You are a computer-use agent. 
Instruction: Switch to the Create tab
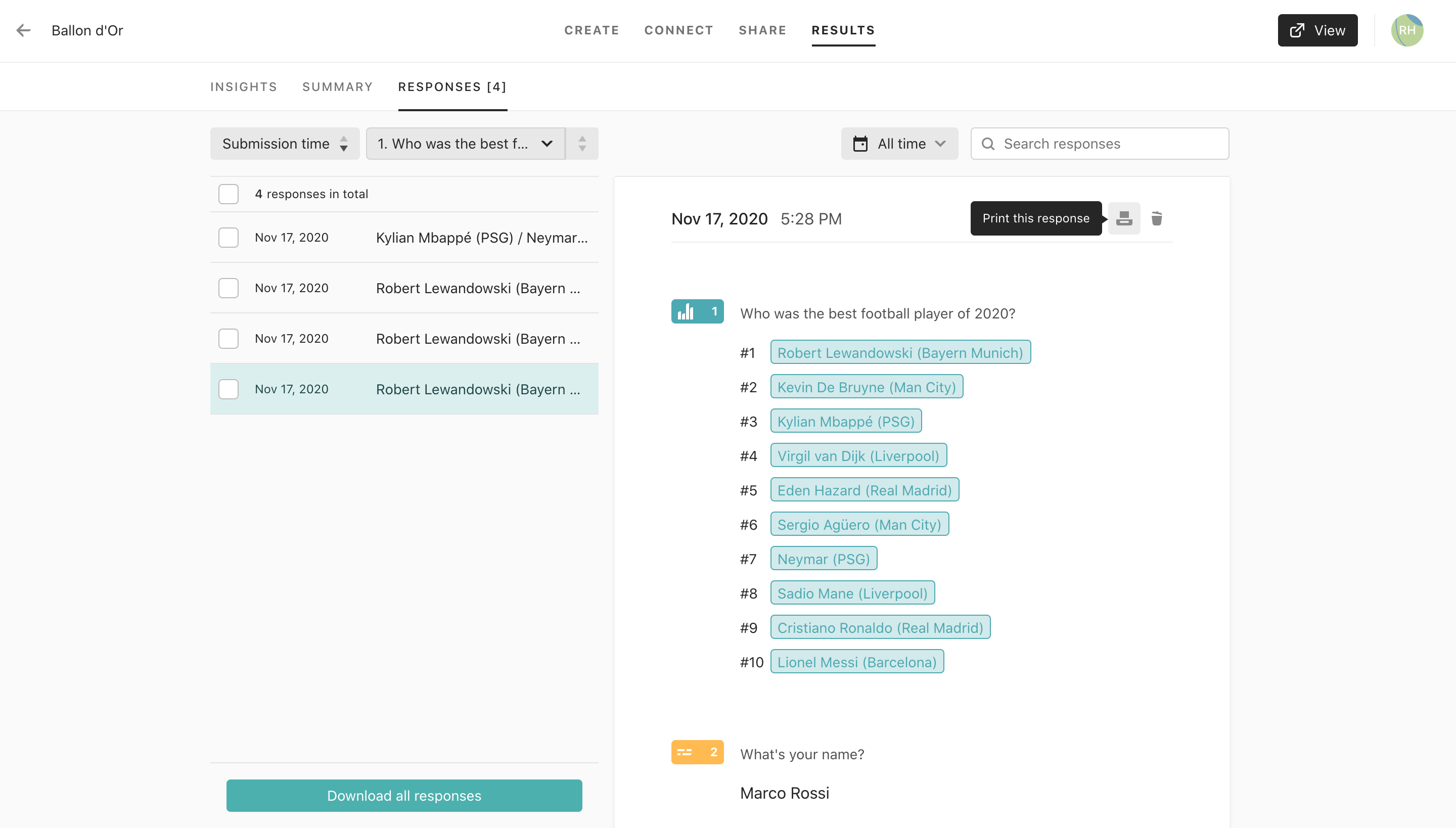click(591, 30)
